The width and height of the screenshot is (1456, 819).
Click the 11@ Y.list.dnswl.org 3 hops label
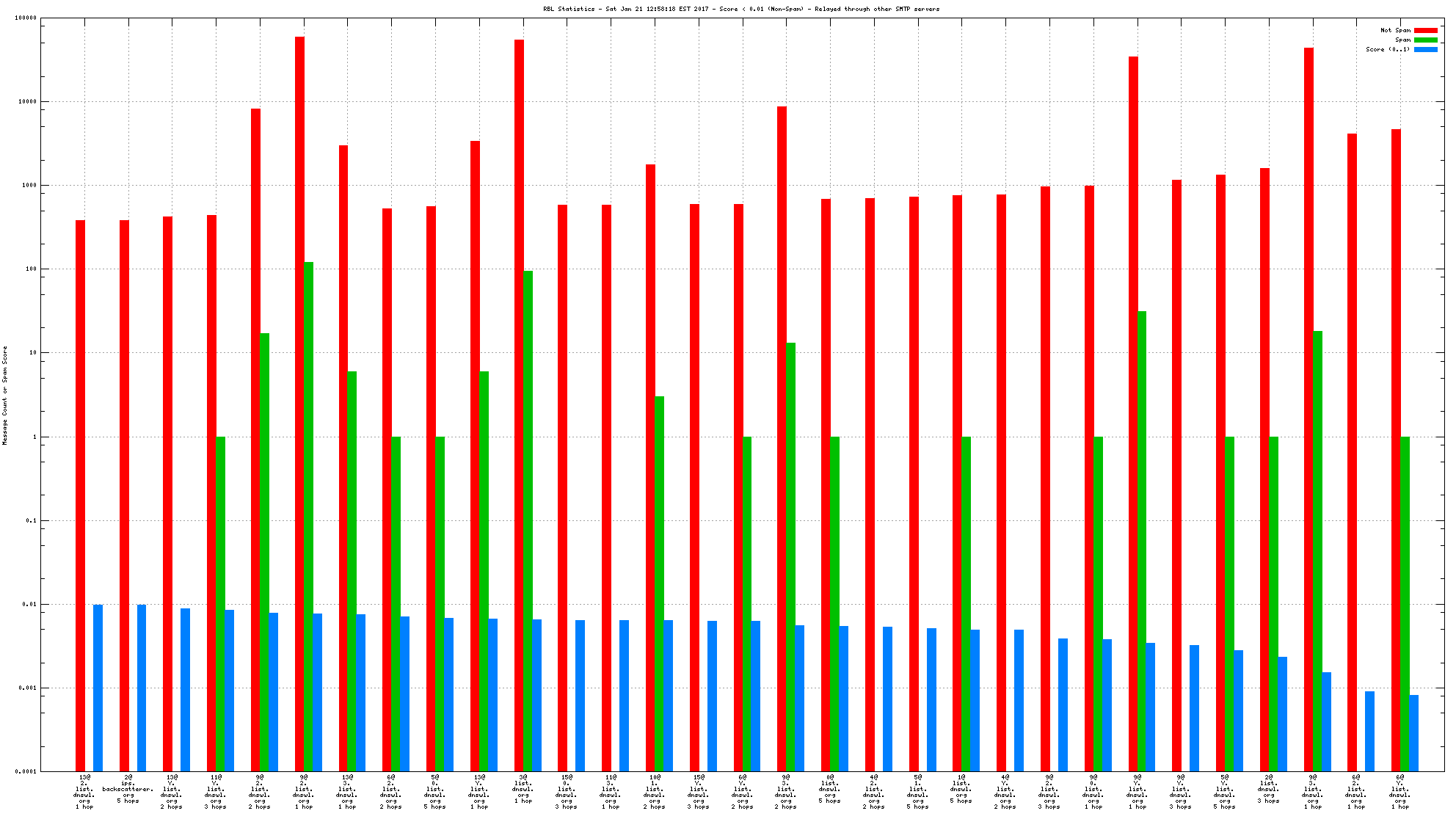(216, 792)
